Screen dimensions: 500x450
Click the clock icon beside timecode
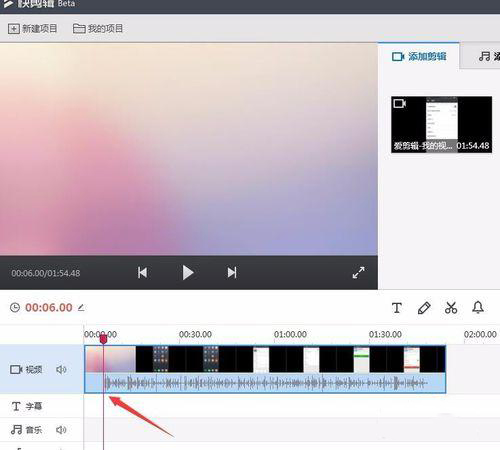pos(15,307)
